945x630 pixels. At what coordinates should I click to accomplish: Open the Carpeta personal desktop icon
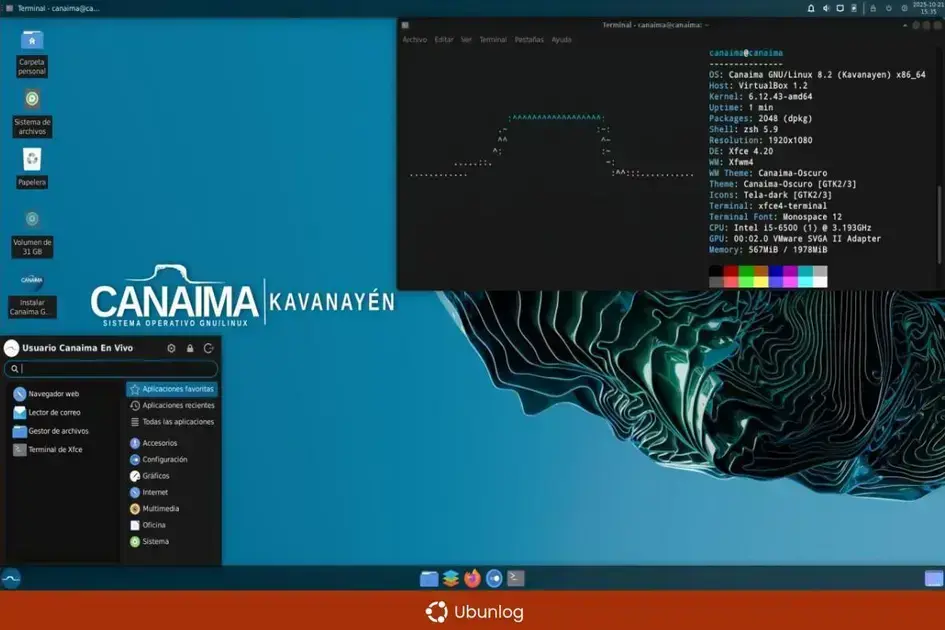coord(32,53)
